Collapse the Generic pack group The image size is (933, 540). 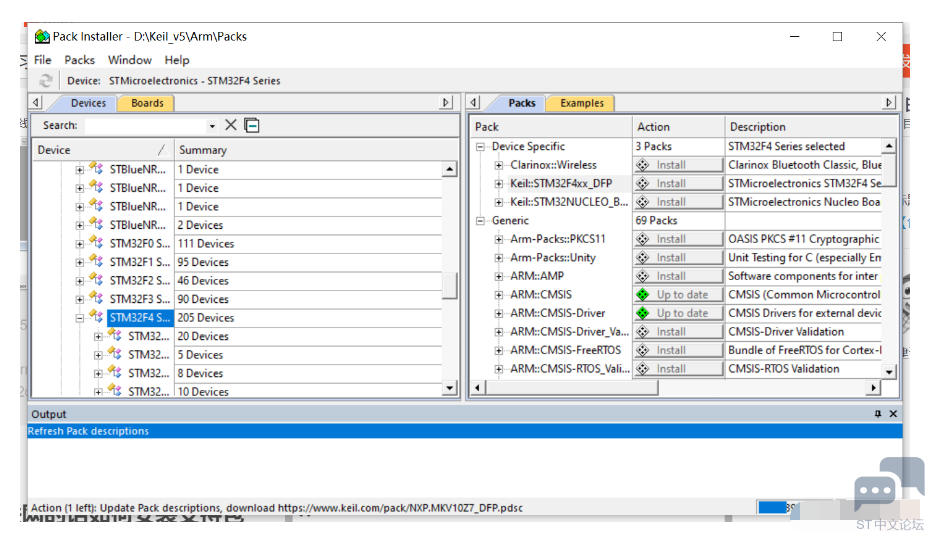pos(480,221)
